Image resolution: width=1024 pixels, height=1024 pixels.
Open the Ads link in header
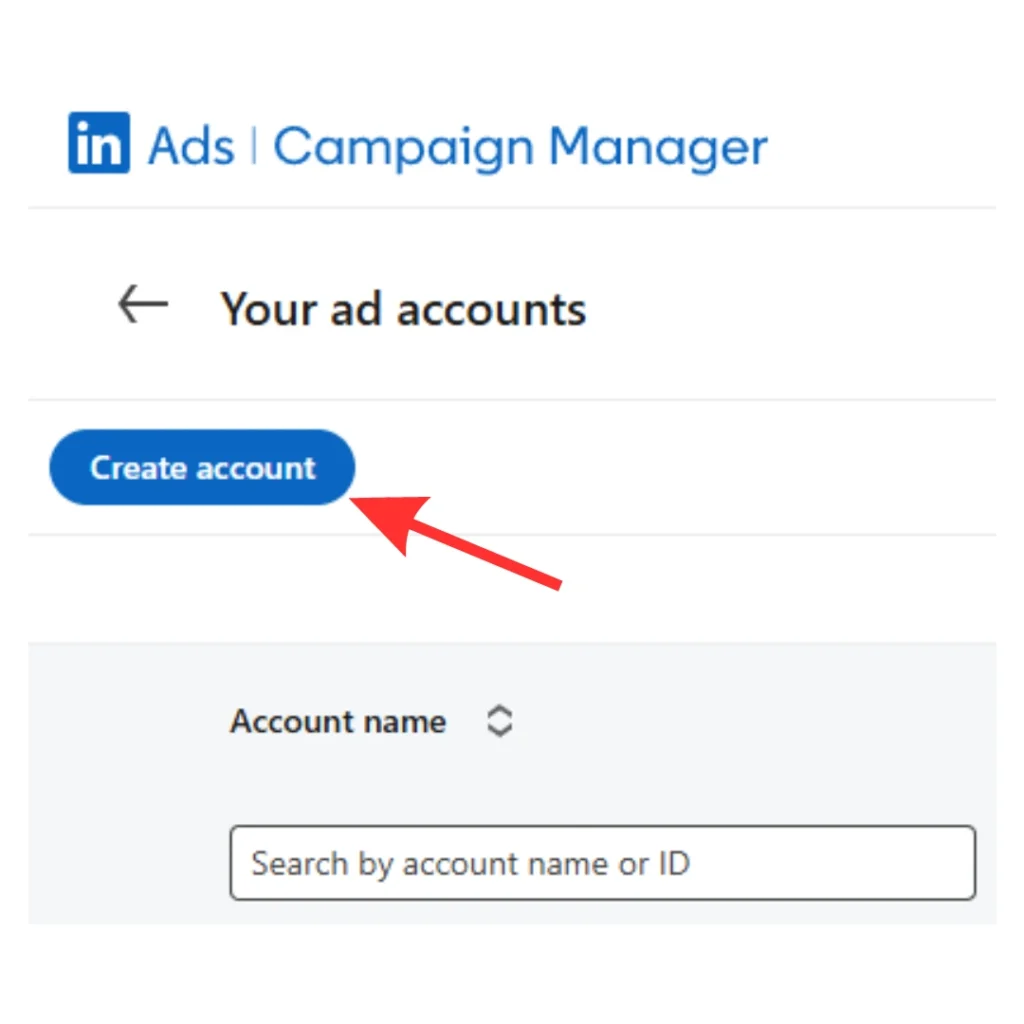191,147
